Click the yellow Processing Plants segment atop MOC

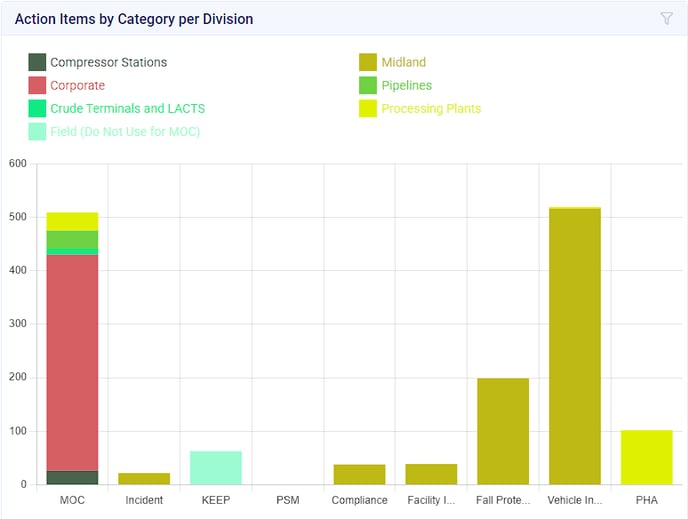click(x=72, y=221)
